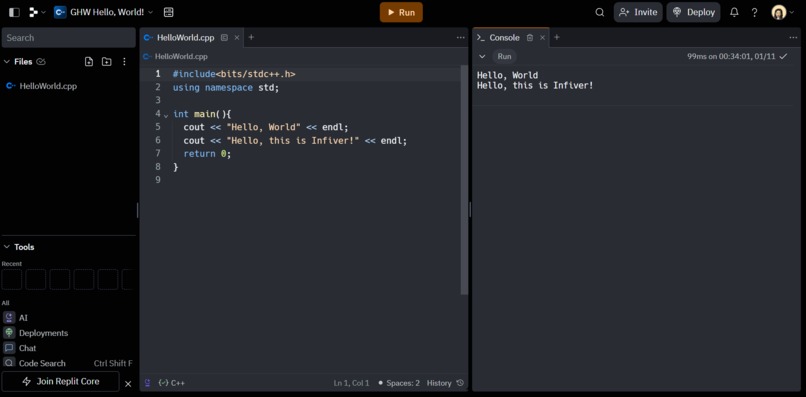
Task: Click the return 0; line in editor
Action: pos(207,153)
